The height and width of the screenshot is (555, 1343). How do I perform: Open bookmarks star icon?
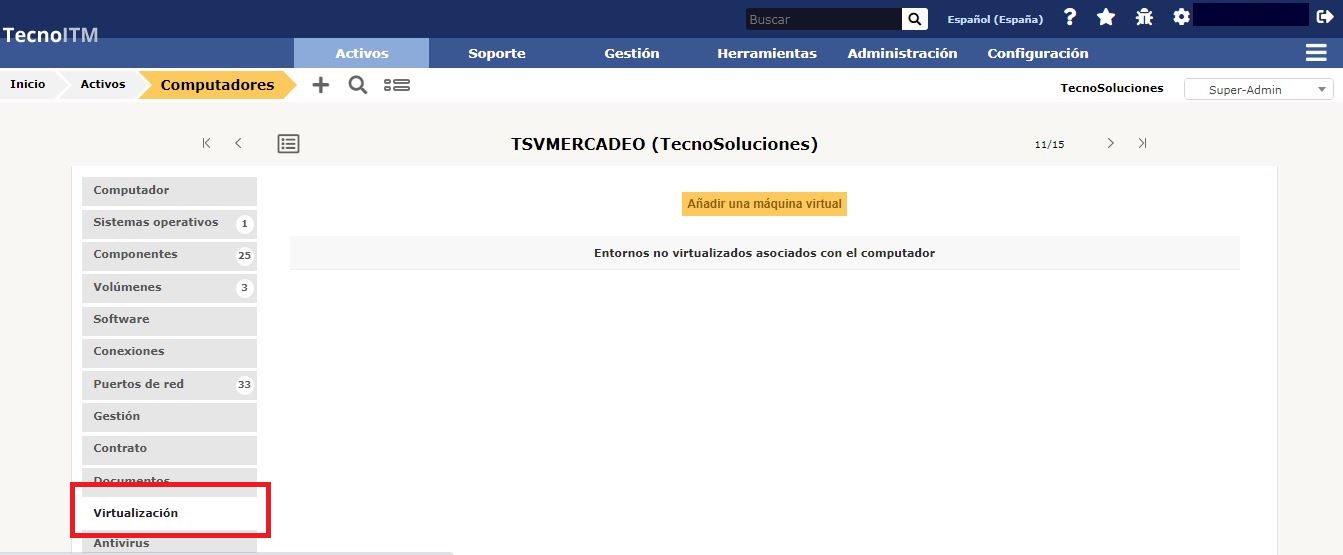1106,17
